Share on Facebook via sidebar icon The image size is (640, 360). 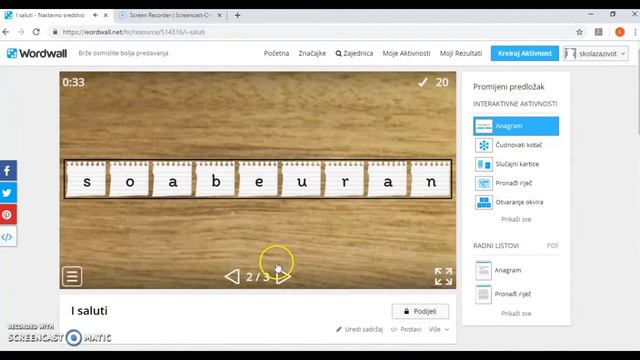click(8, 171)
